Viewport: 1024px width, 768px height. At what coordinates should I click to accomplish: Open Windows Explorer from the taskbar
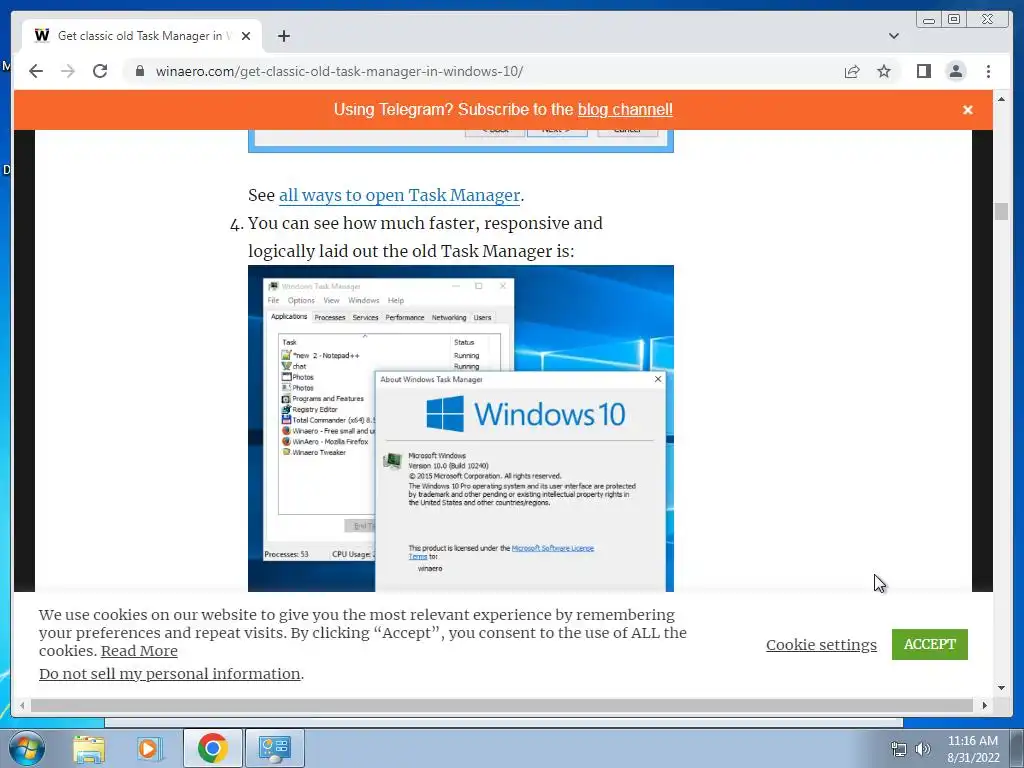tap(89, 748)
